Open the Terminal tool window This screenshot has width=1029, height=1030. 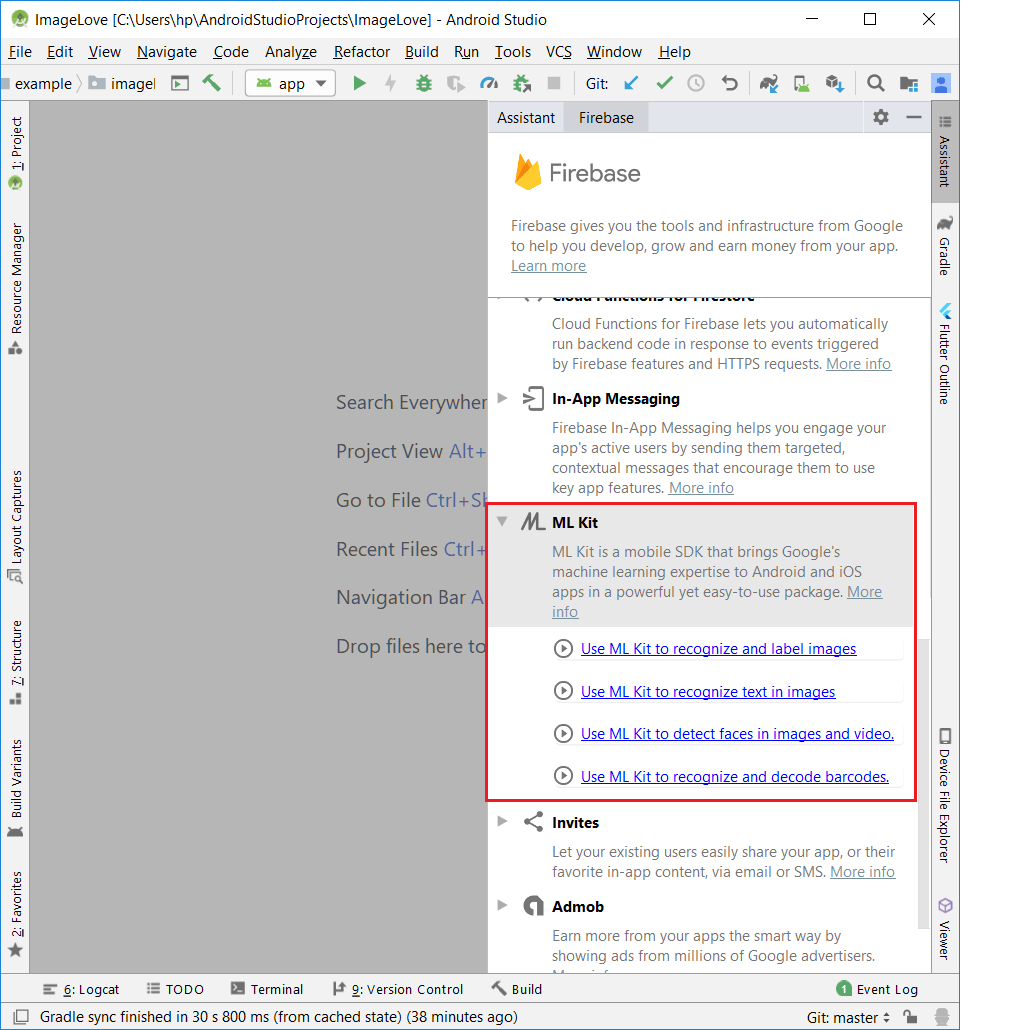pyautogui.click(x=267, y=989)
